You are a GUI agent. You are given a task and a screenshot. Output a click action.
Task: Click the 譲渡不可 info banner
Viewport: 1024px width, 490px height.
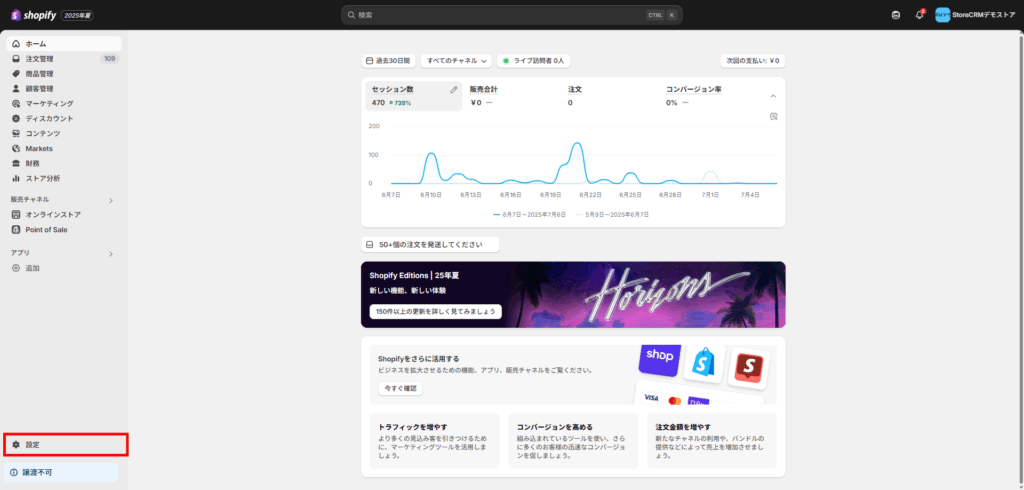[x=63, y=472]
